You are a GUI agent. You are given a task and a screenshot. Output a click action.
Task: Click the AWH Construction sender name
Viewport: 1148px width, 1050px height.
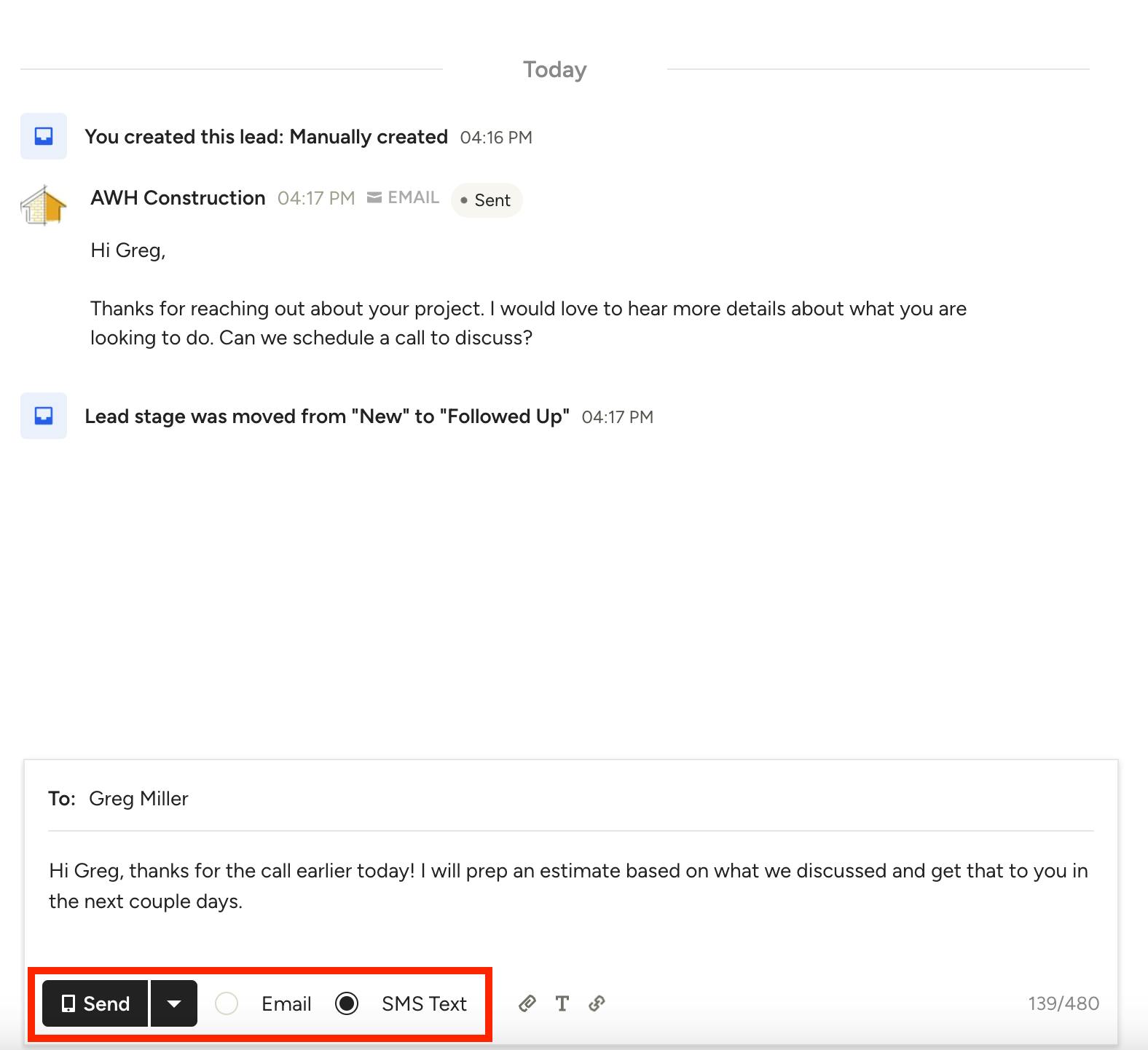(178, 198)
